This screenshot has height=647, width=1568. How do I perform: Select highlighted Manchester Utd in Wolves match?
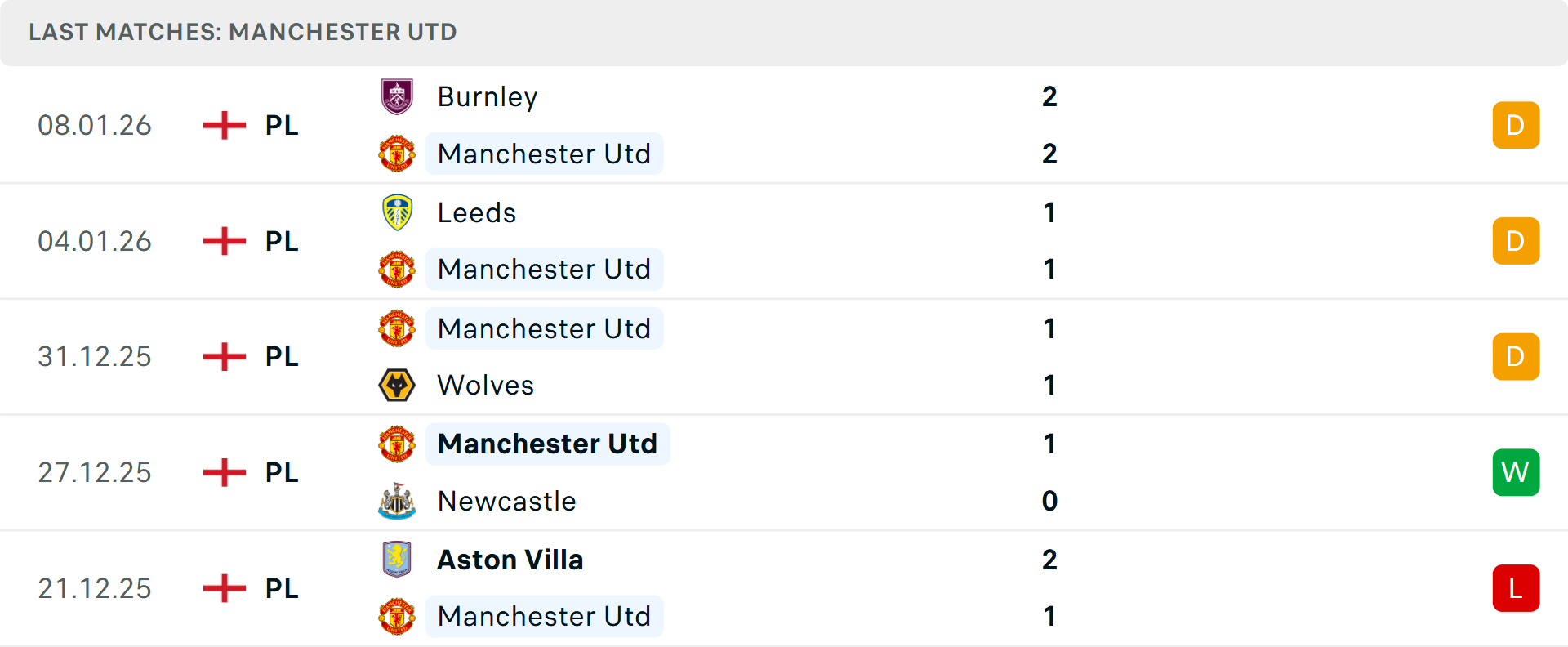pyautogui.click(x=544, y=328)
